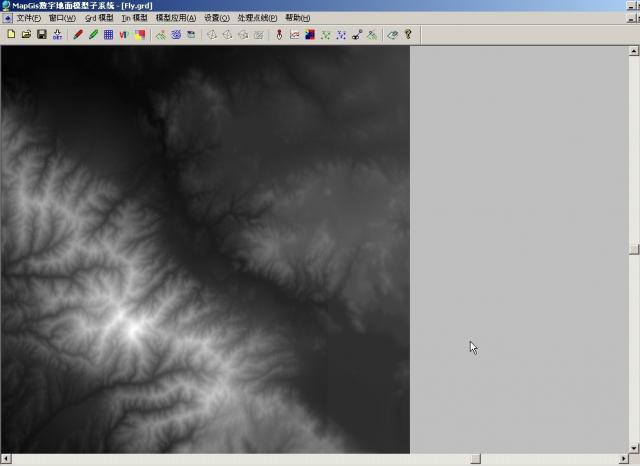Click the help question mark icon
The height and width of the screenshot is (466, 640).
[x=408, y=34]
